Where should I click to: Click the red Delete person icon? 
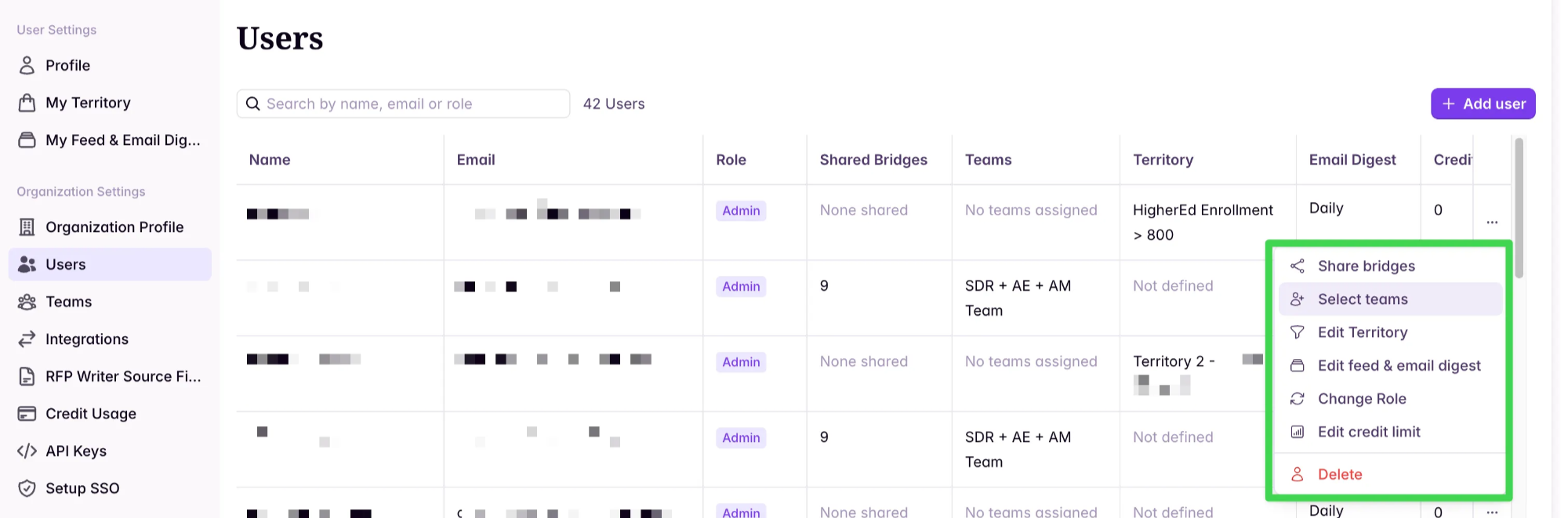pos(1298,474)
